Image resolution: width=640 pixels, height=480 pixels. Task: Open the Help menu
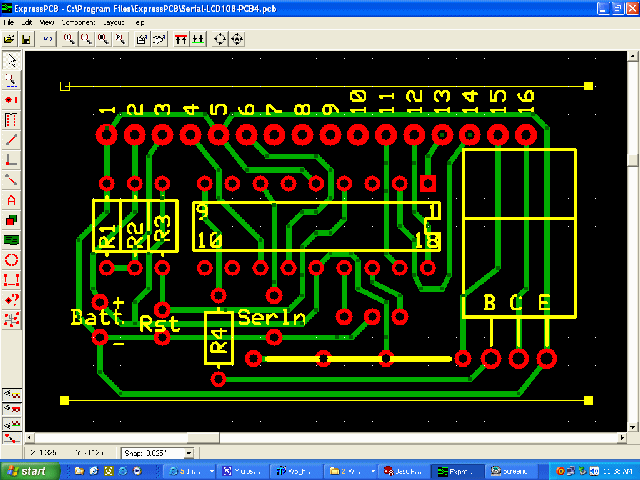pyautogui.click(x=140, y=22)
